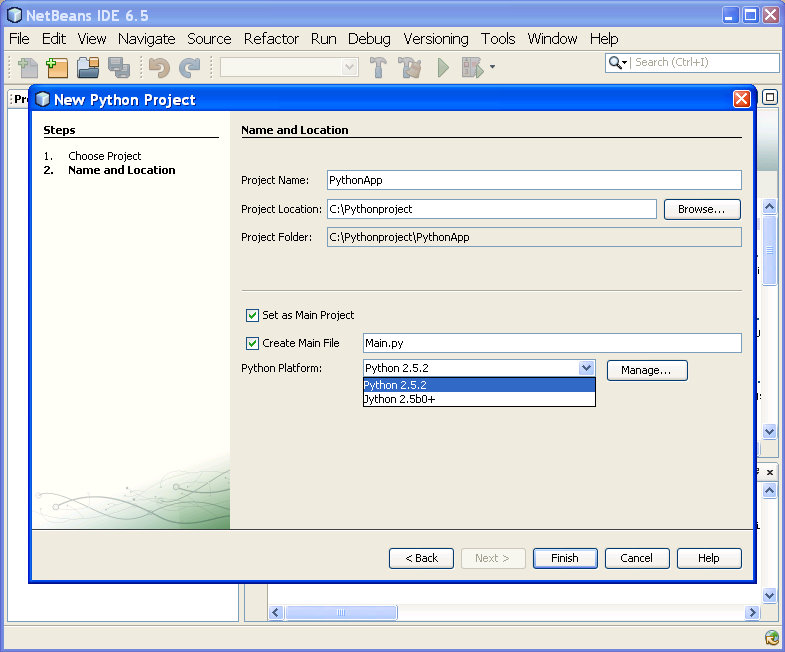
Task: Click the Redo toolbar icon
Action: click(190, 68)
